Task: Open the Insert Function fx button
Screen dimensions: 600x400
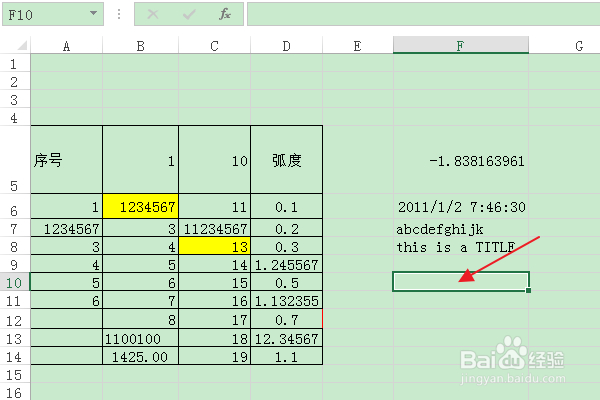Action: click(x=225, y=15)
